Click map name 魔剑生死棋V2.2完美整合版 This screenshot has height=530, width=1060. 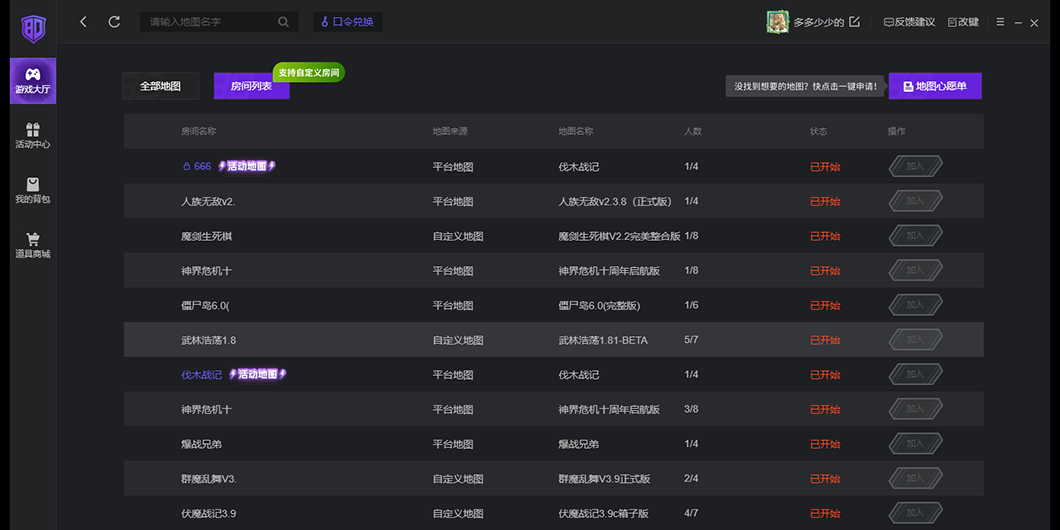[619, 236]
